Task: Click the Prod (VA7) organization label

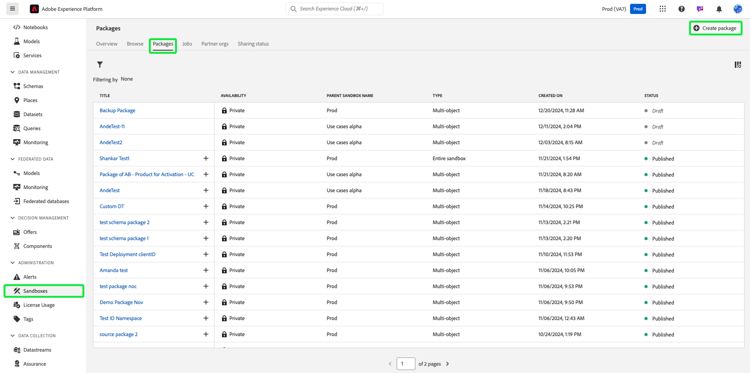Action: coord(614,9)
